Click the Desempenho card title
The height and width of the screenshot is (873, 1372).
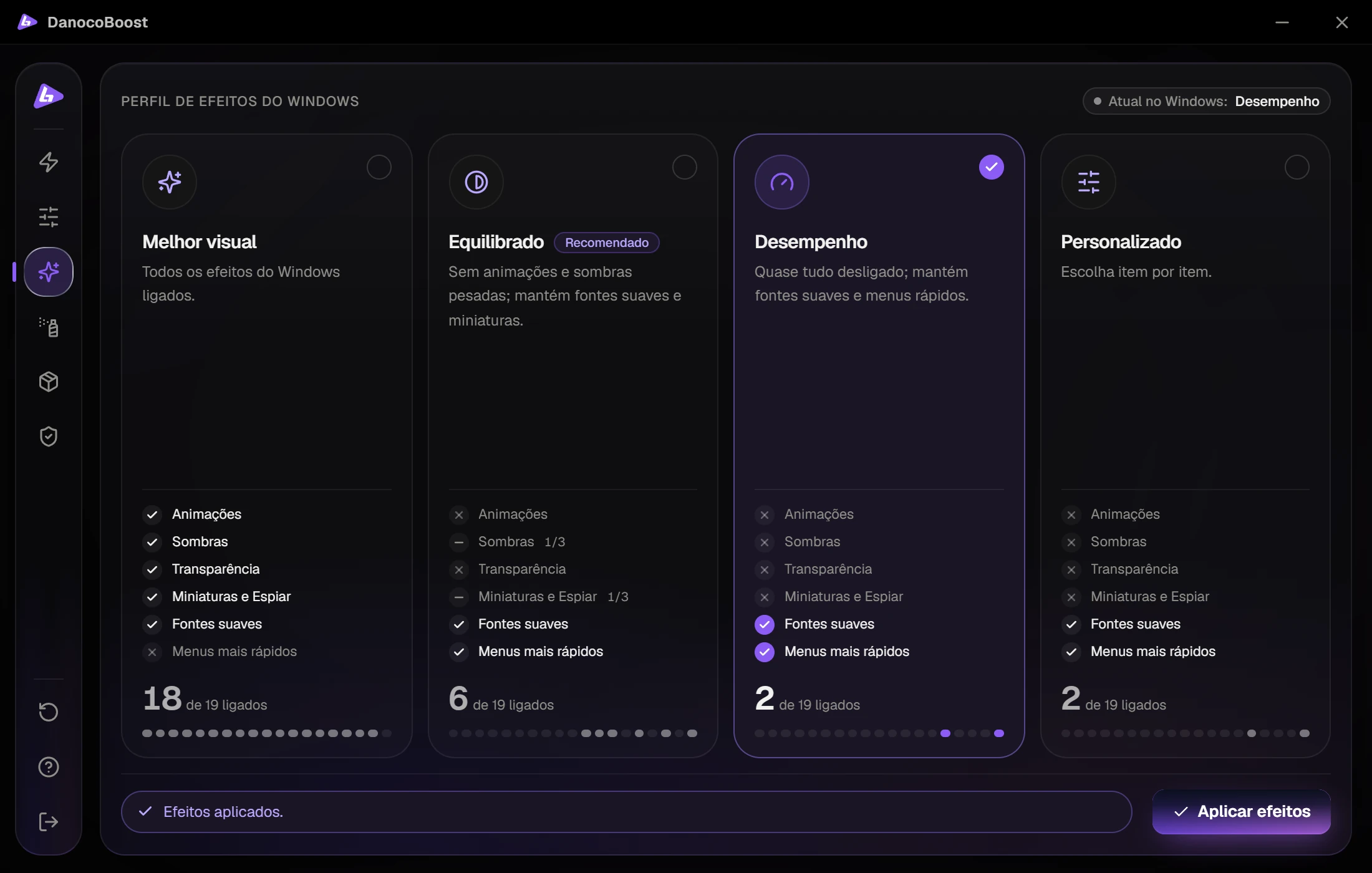pyautogui.click(x=811, y=242)
